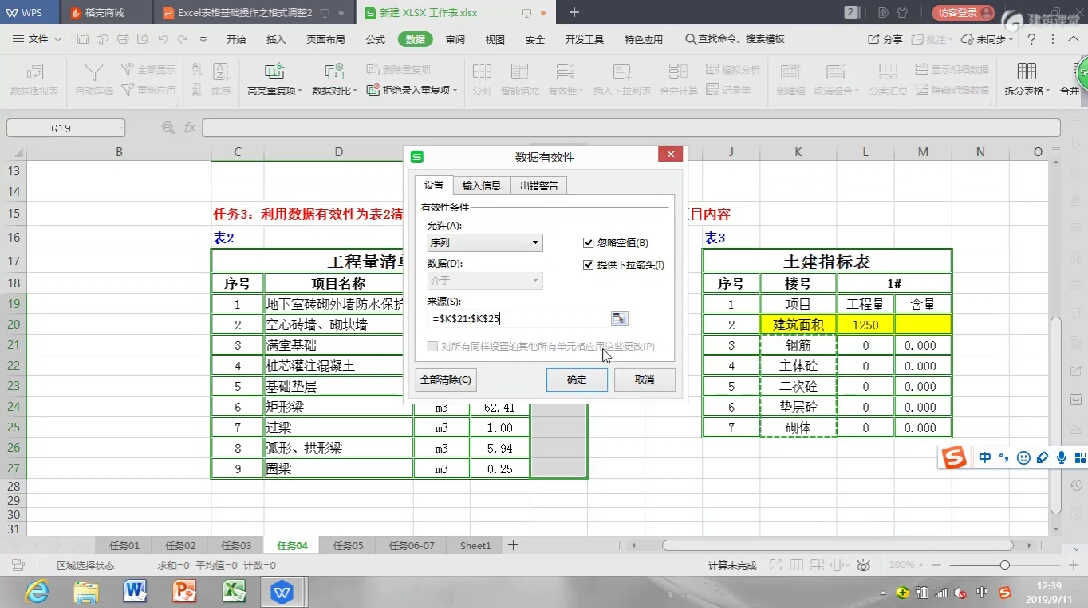Switch to the Sheet1 sheet tab

(x=475, y=546)
